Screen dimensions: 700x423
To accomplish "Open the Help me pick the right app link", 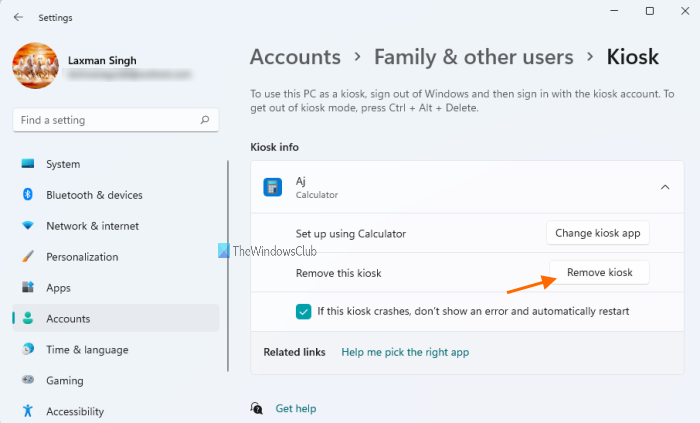I will coord(405,352).
